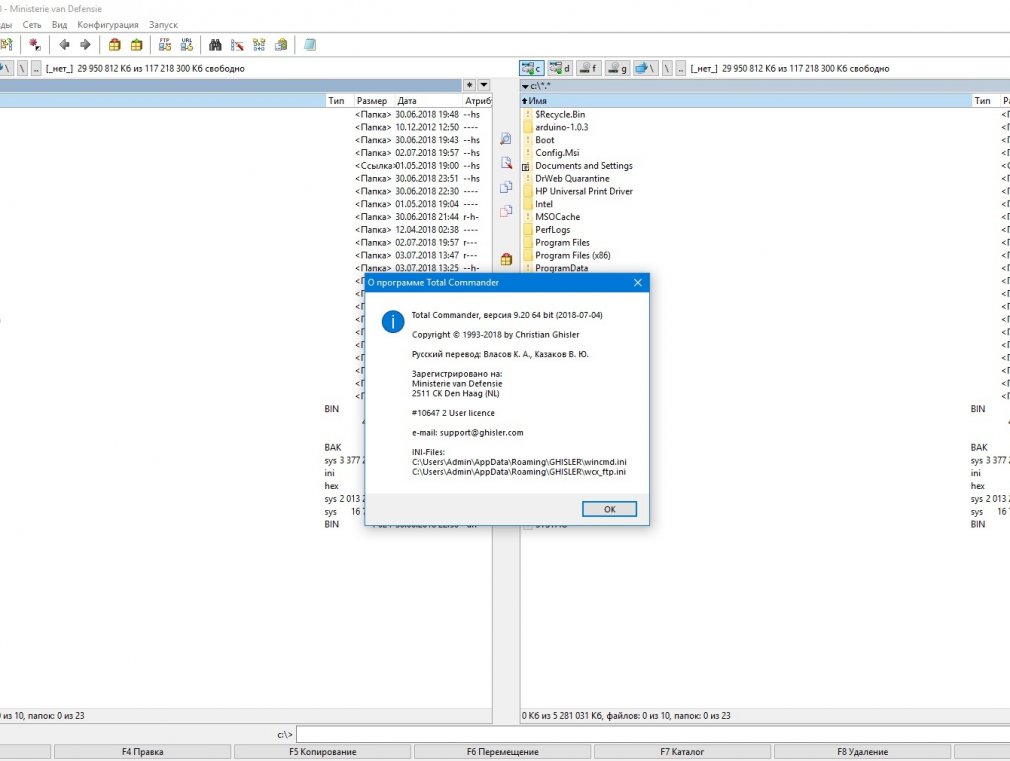Click the Pack icon in the middle bar
Screen dimensions: 1010x761
506,259
